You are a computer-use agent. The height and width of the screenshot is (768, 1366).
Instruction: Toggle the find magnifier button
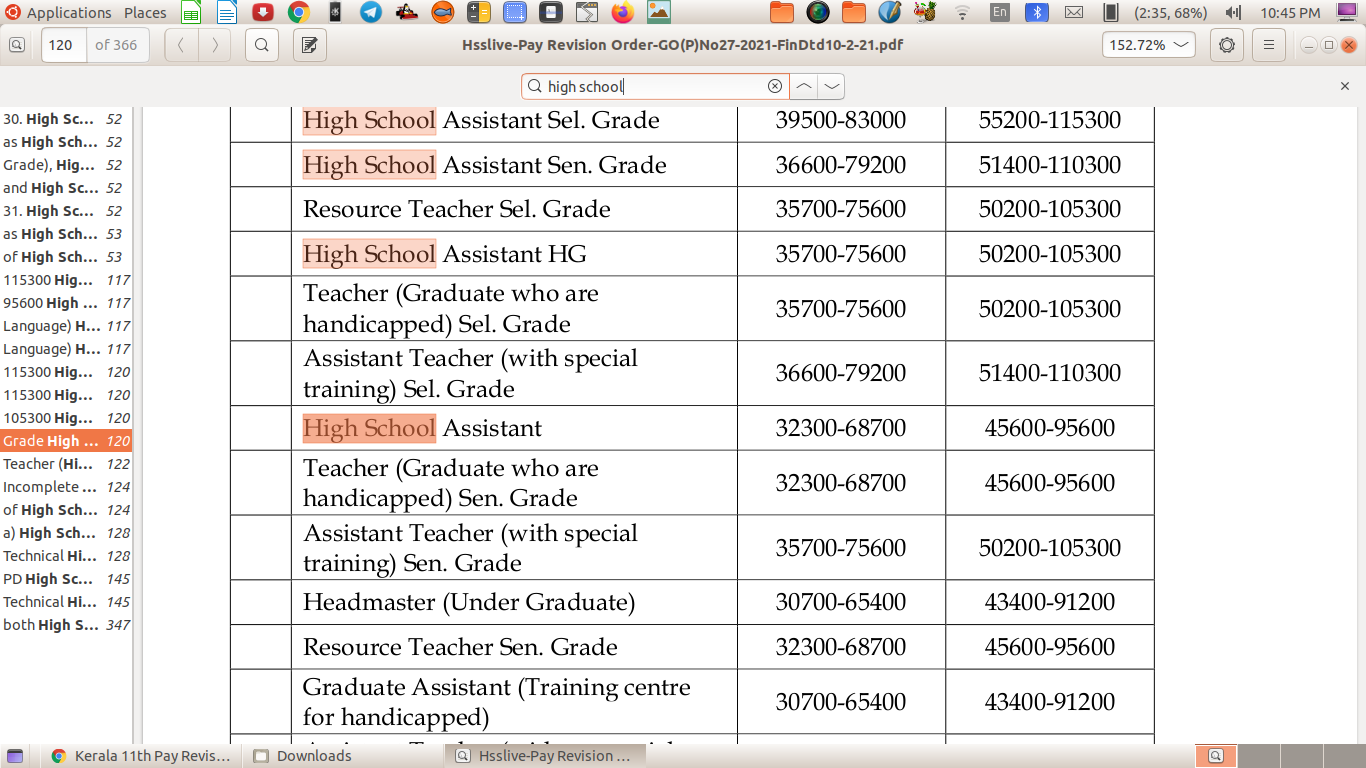[x=262, y=45]
